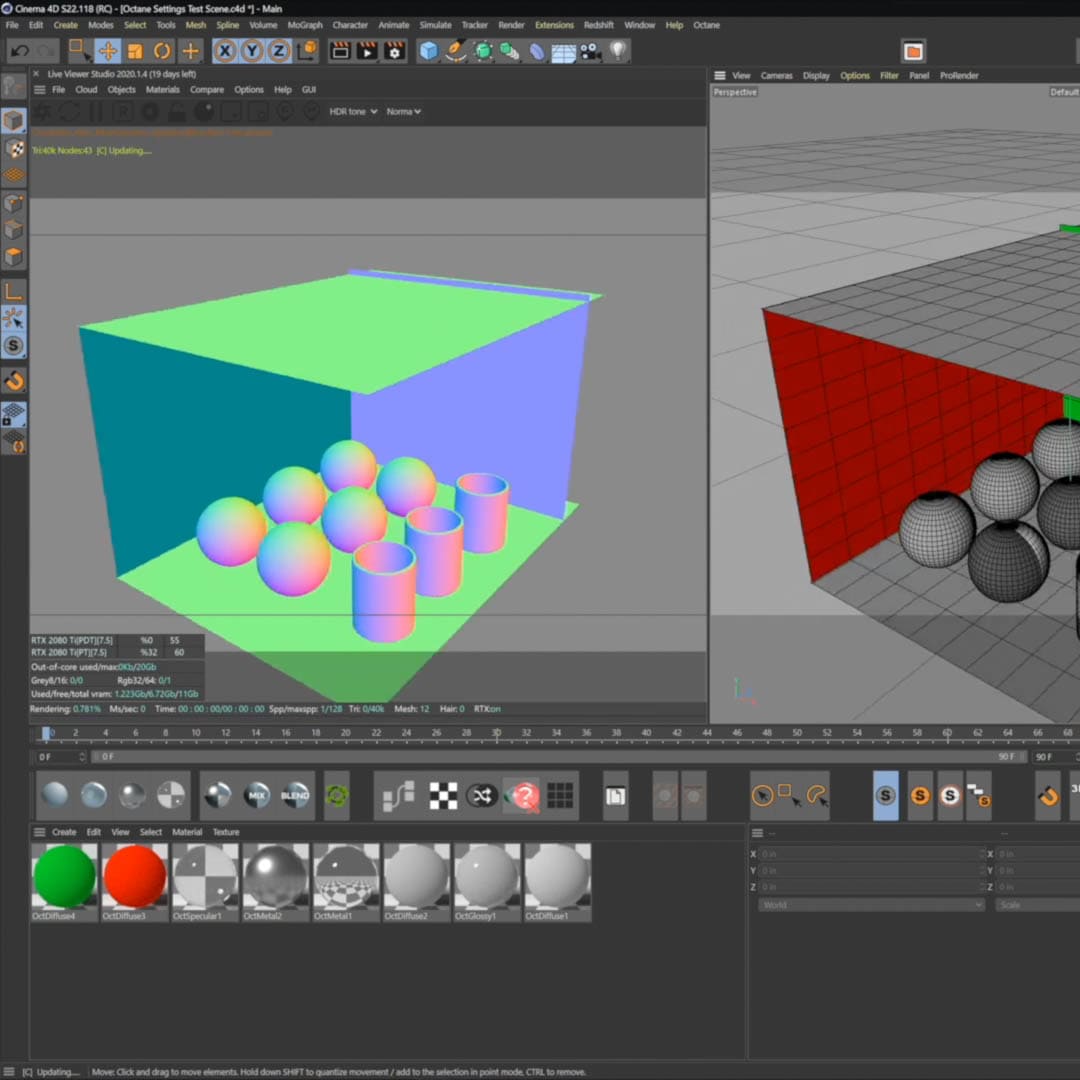The height and width of the screenshot is (1080, 1080).
Task: Add a Cube primitive object
Action: click(429, 51)
